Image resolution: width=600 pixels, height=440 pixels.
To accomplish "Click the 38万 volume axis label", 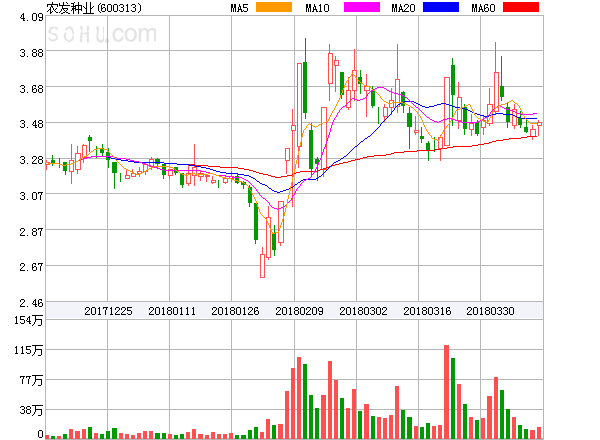I will tap(31, 410).
